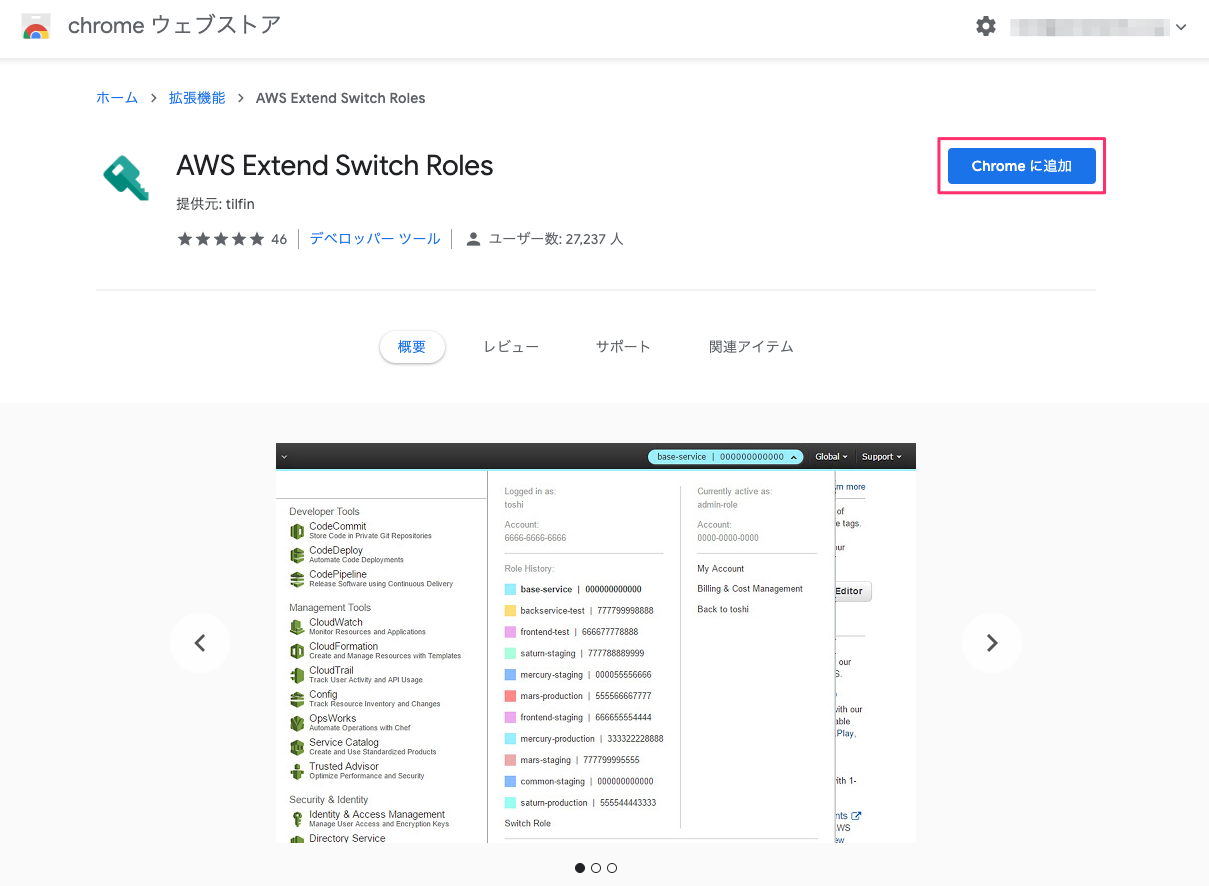Click the five-star rating icons
The width and height of the screenshot is (1209, 886).
coord(220,239)
